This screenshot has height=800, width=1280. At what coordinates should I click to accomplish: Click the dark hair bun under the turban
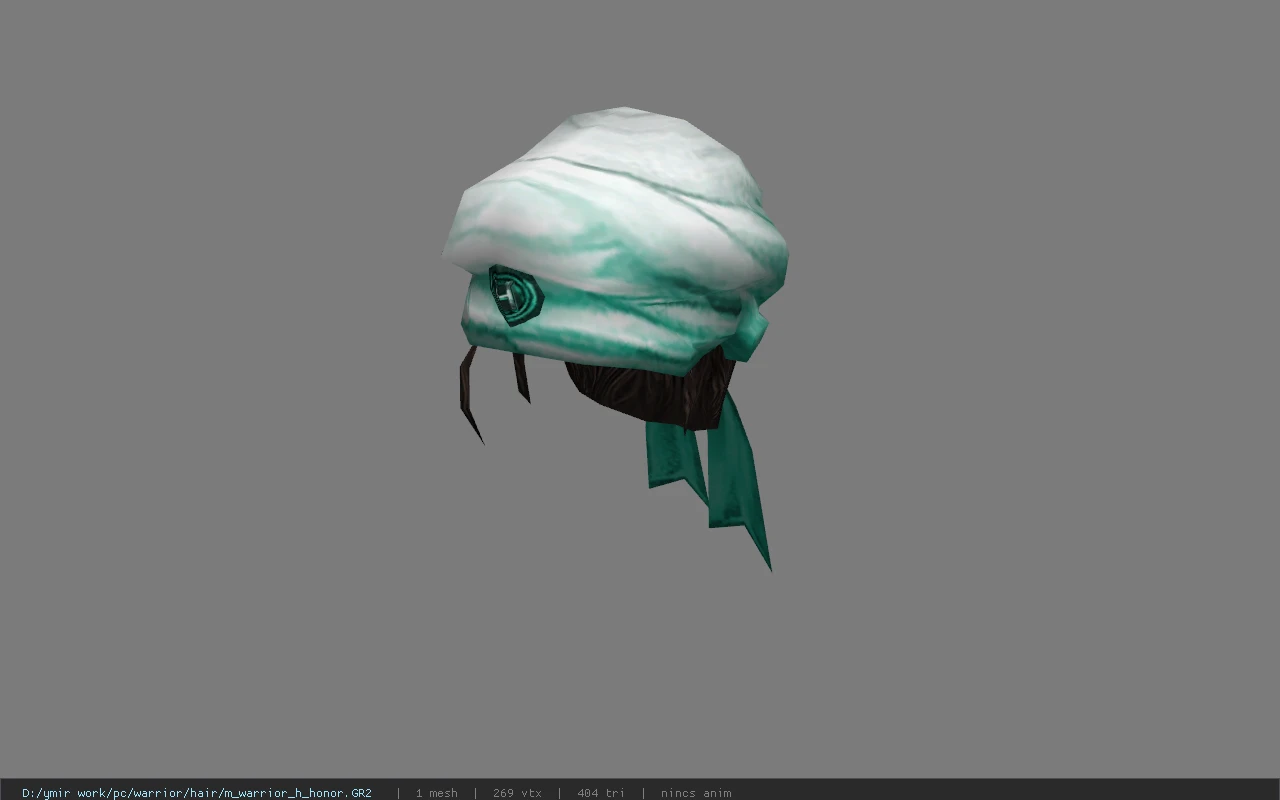[x=650, y=392]
